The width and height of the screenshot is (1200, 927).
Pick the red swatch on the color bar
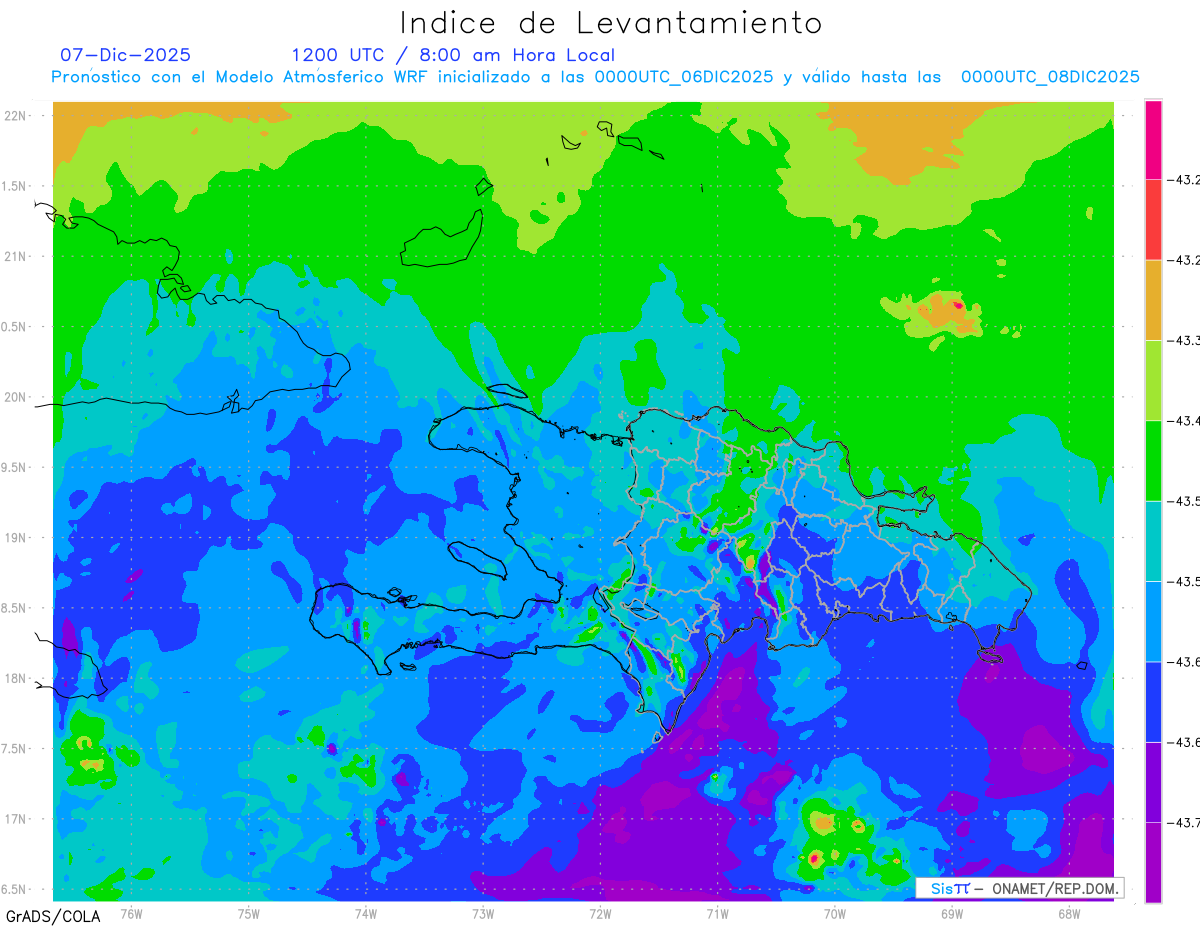[x=1153, y=220]
